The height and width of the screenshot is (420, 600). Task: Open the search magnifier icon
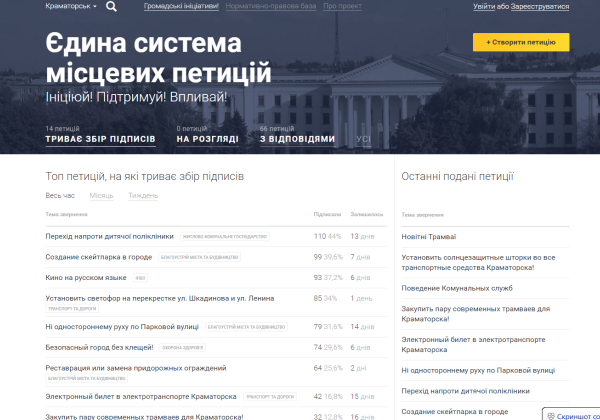[x=111, y=7]
